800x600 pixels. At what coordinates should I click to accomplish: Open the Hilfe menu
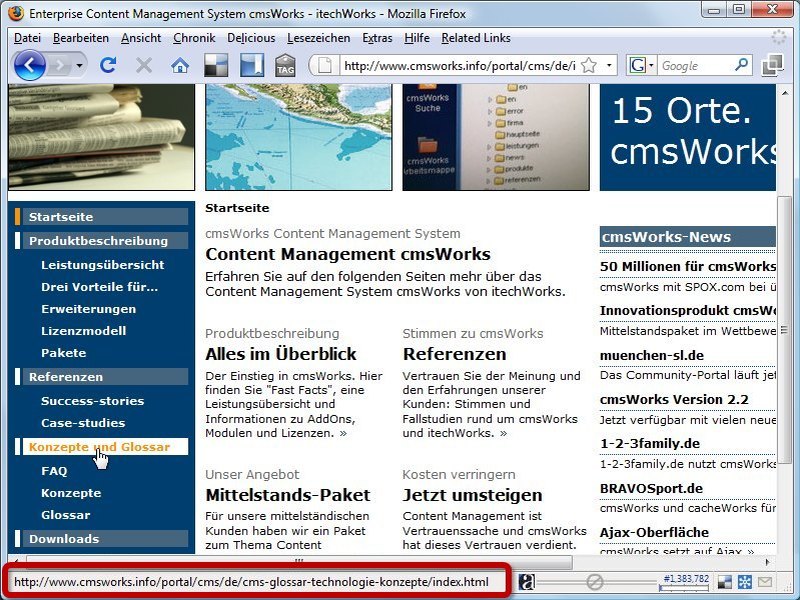pos(417,38)
